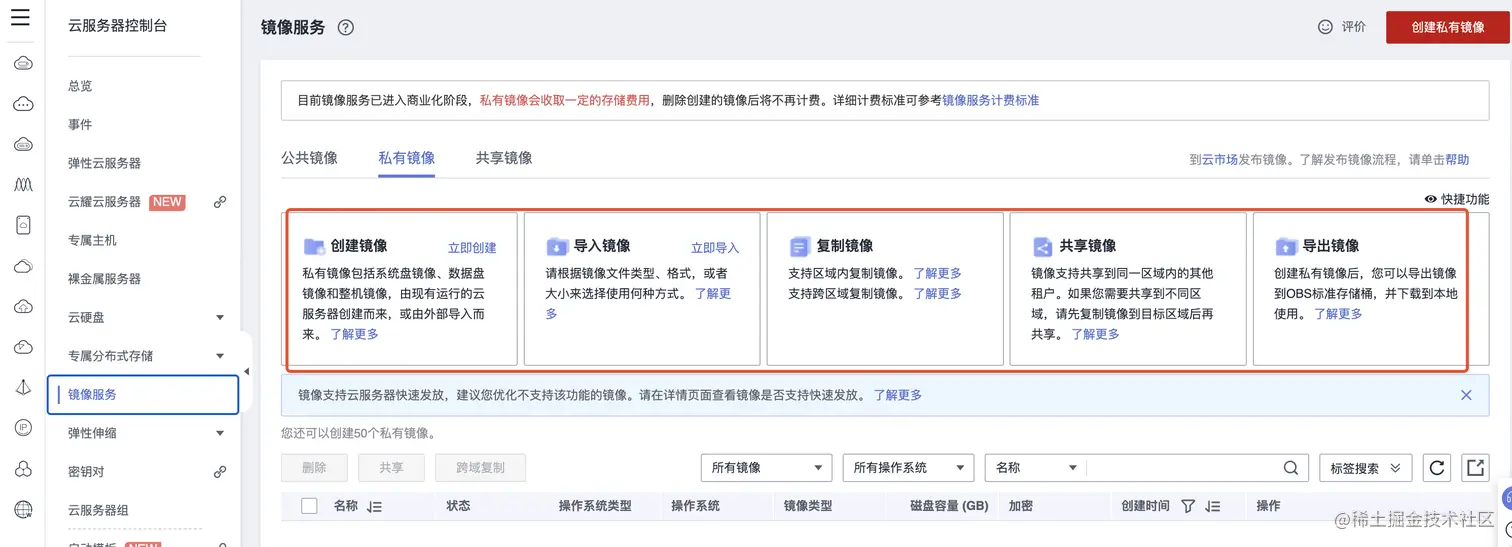
Task: Click the 立即导入 link
Action: point(715,248)
